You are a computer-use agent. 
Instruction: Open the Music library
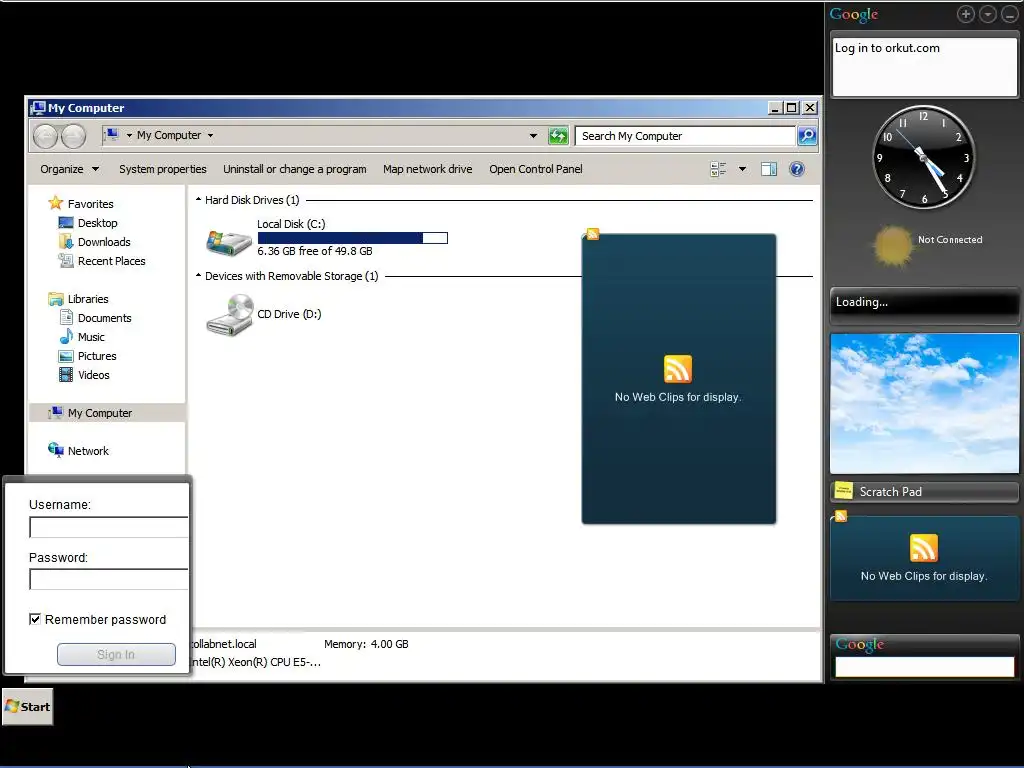pyautogui.click(x=91, y=337)
